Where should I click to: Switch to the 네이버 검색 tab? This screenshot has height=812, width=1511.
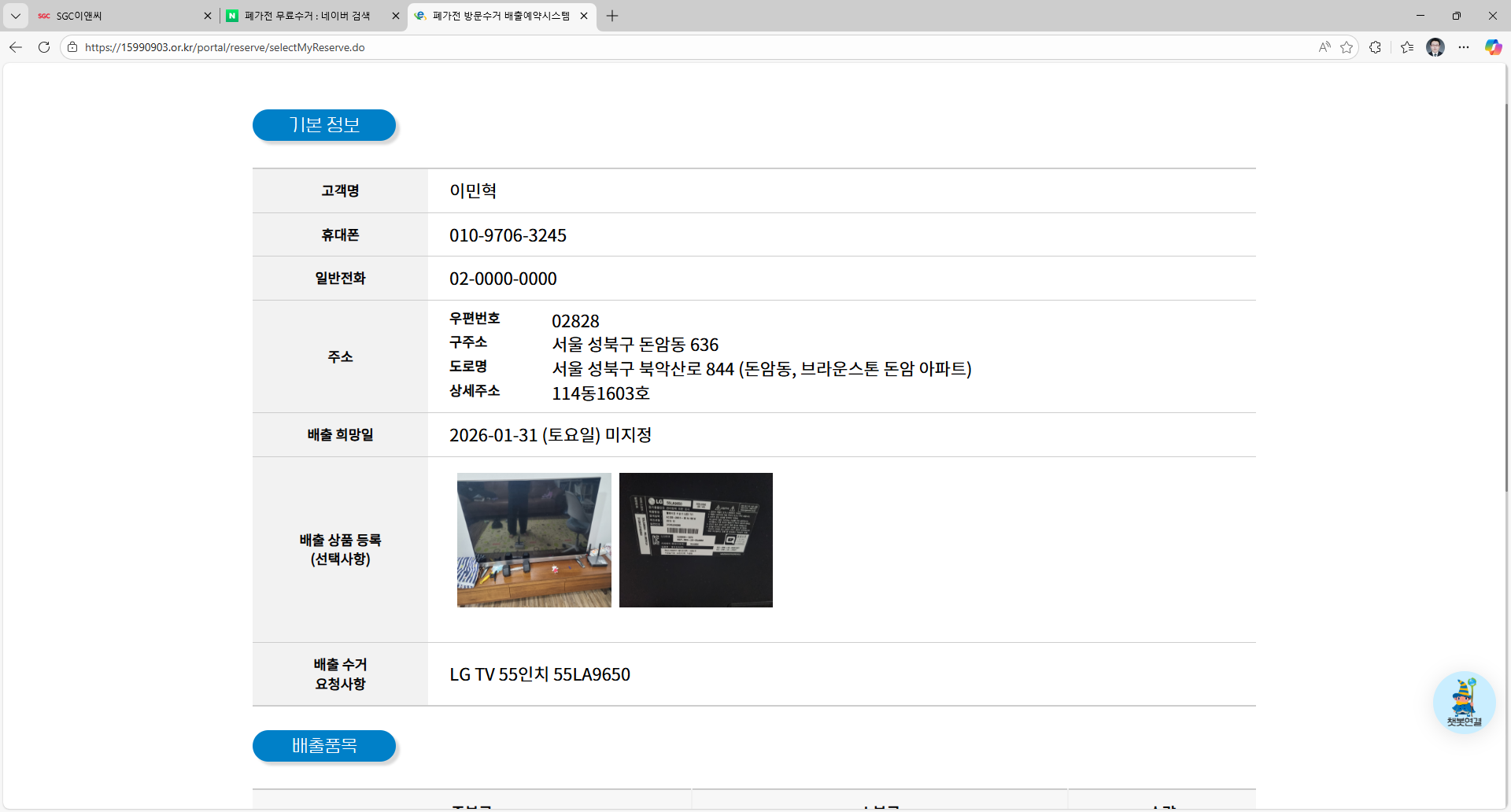pos(307,16)
